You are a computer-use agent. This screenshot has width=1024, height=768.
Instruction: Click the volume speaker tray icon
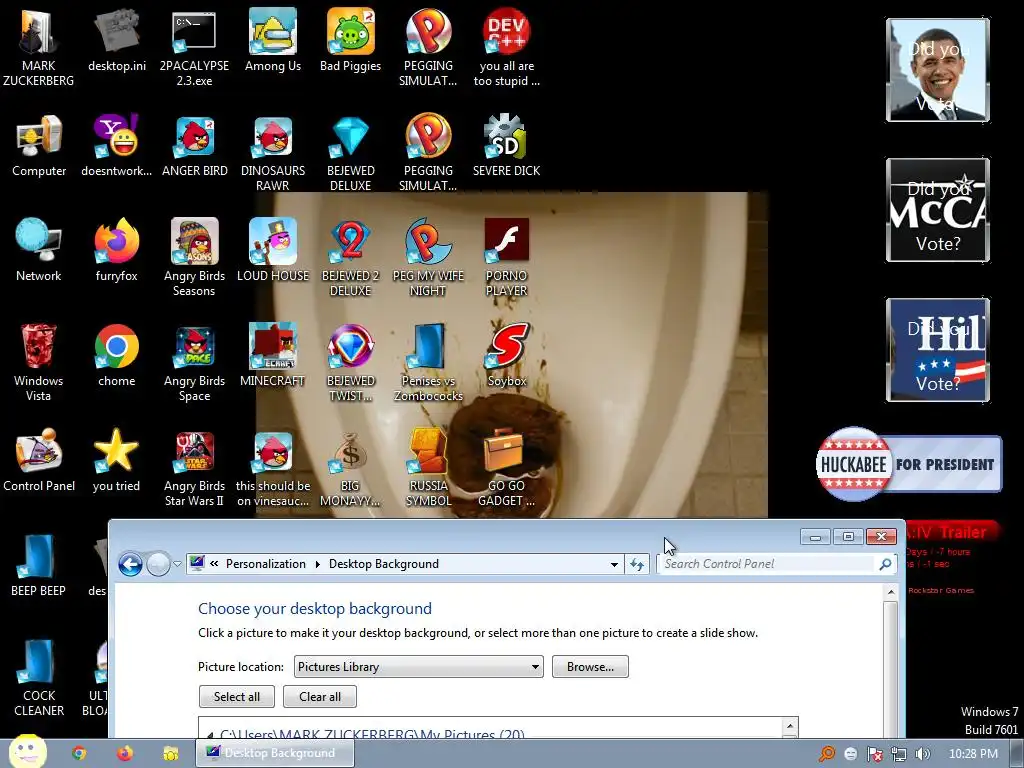(x=922, y=754)
